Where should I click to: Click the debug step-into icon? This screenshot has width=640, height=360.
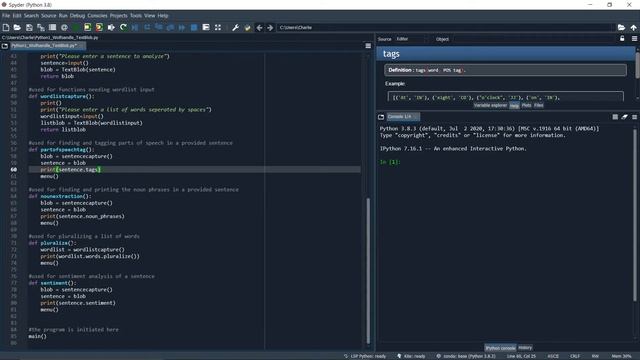point(159,27)
